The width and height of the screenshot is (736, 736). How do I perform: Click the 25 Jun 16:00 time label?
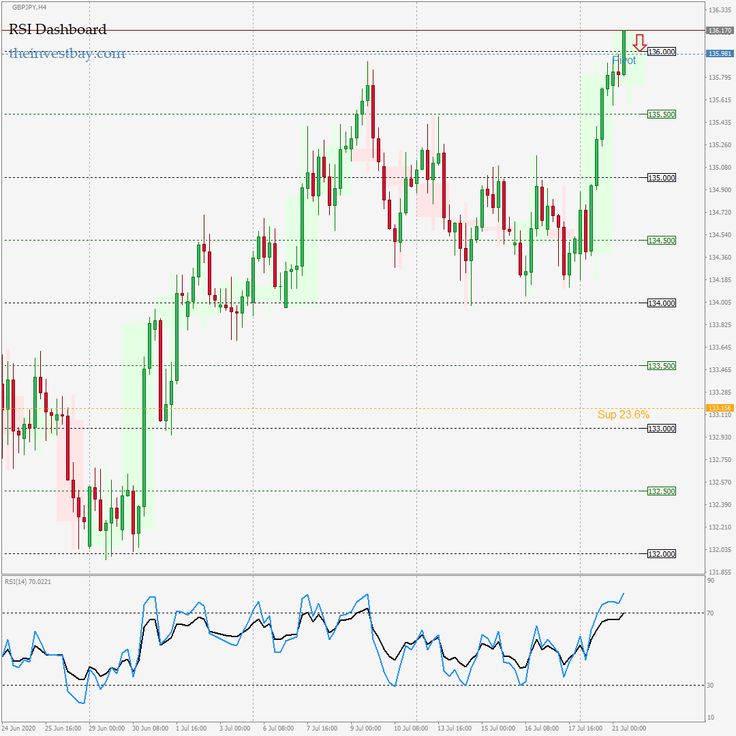tap(62, 728)
